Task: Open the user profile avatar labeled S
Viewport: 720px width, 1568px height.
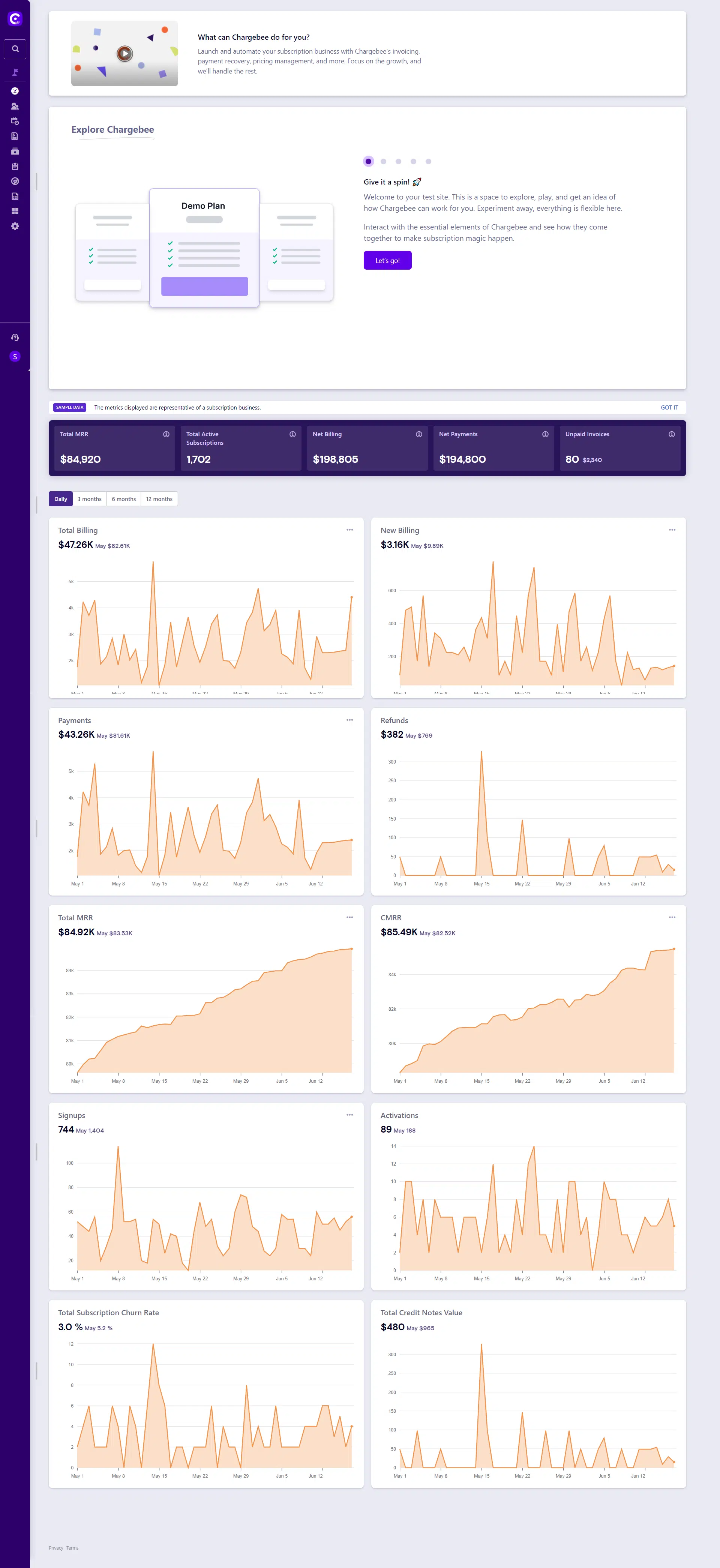Action: (x=15, y=356)
